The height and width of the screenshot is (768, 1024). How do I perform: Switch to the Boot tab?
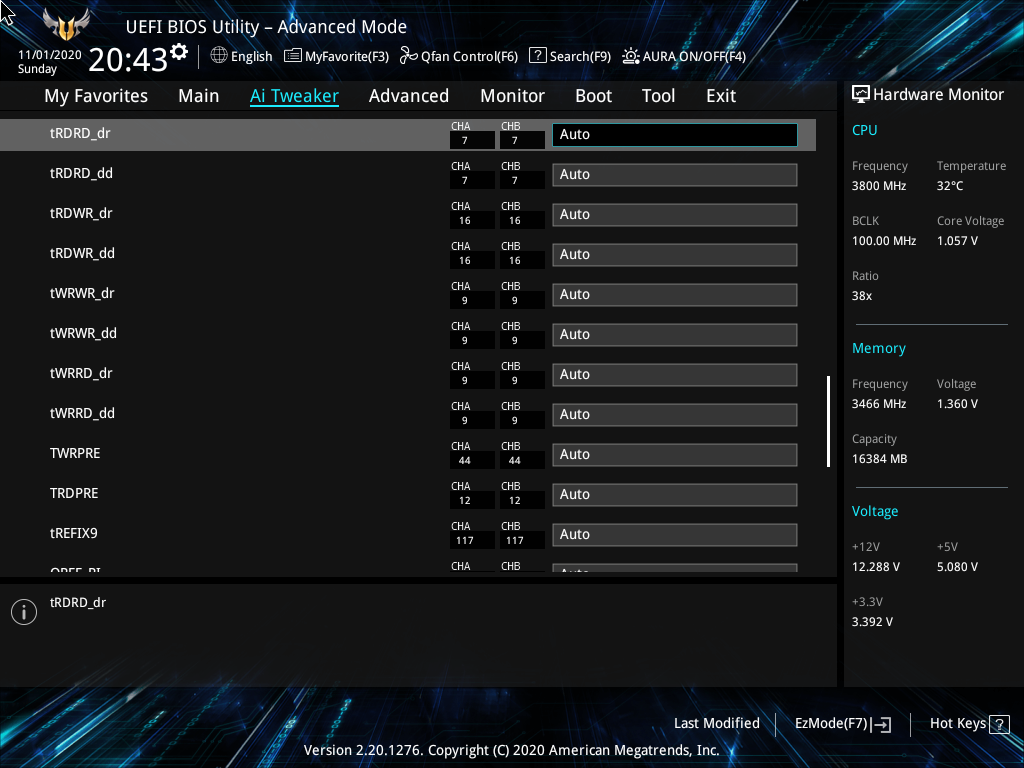point(594,96)
